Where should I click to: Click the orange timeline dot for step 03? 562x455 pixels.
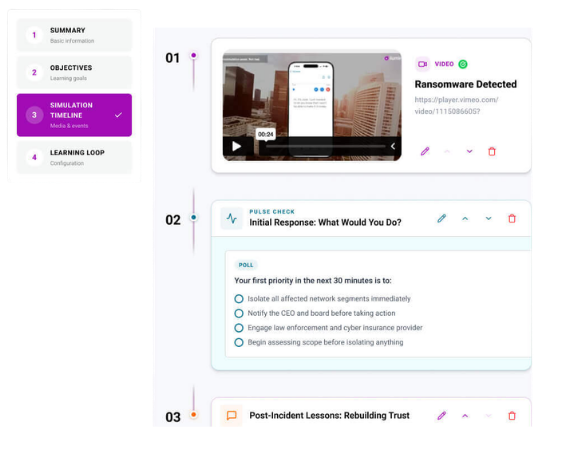(x=194, y=414)
